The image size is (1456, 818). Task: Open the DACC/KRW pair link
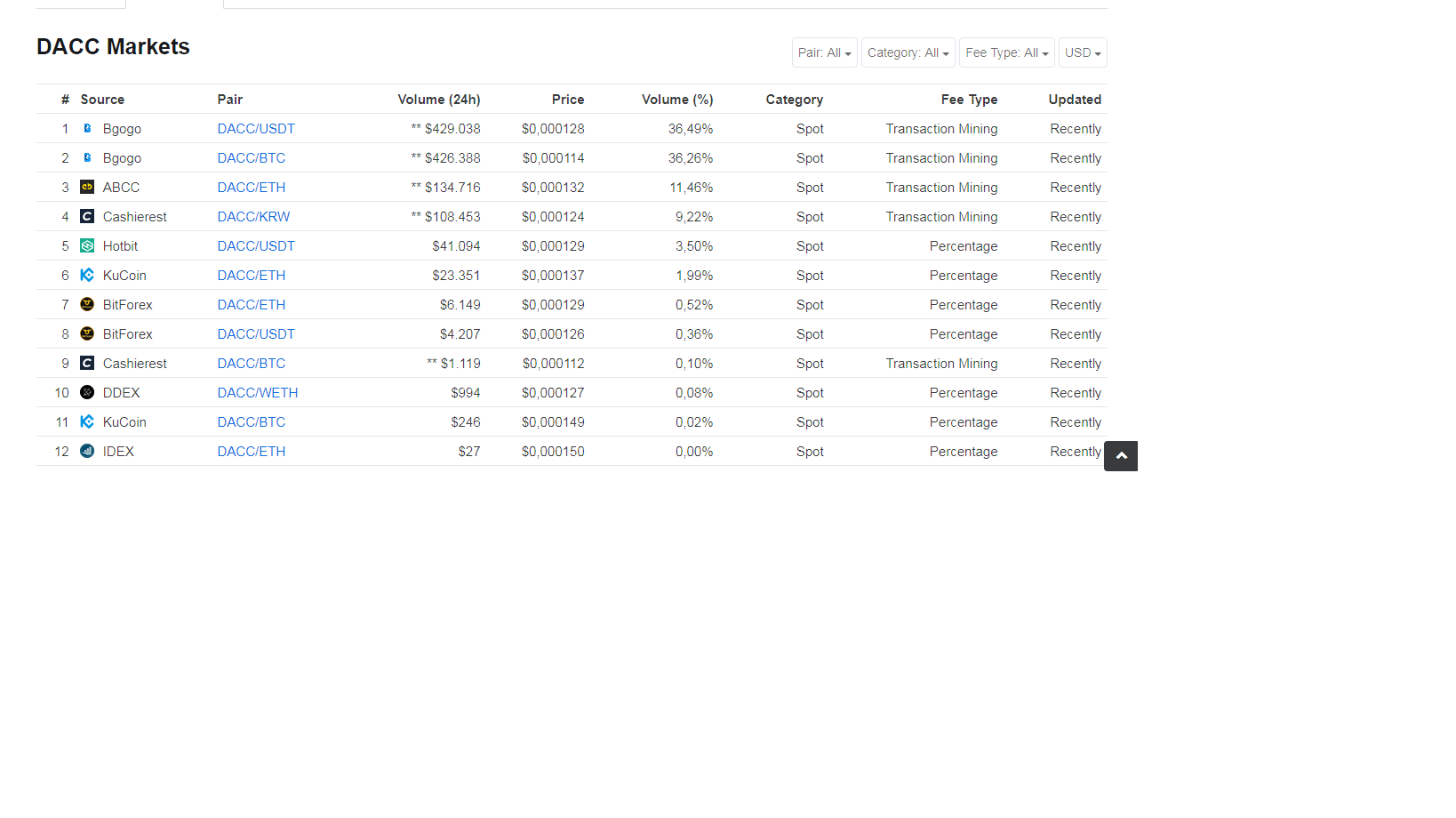tap(254, 217)
